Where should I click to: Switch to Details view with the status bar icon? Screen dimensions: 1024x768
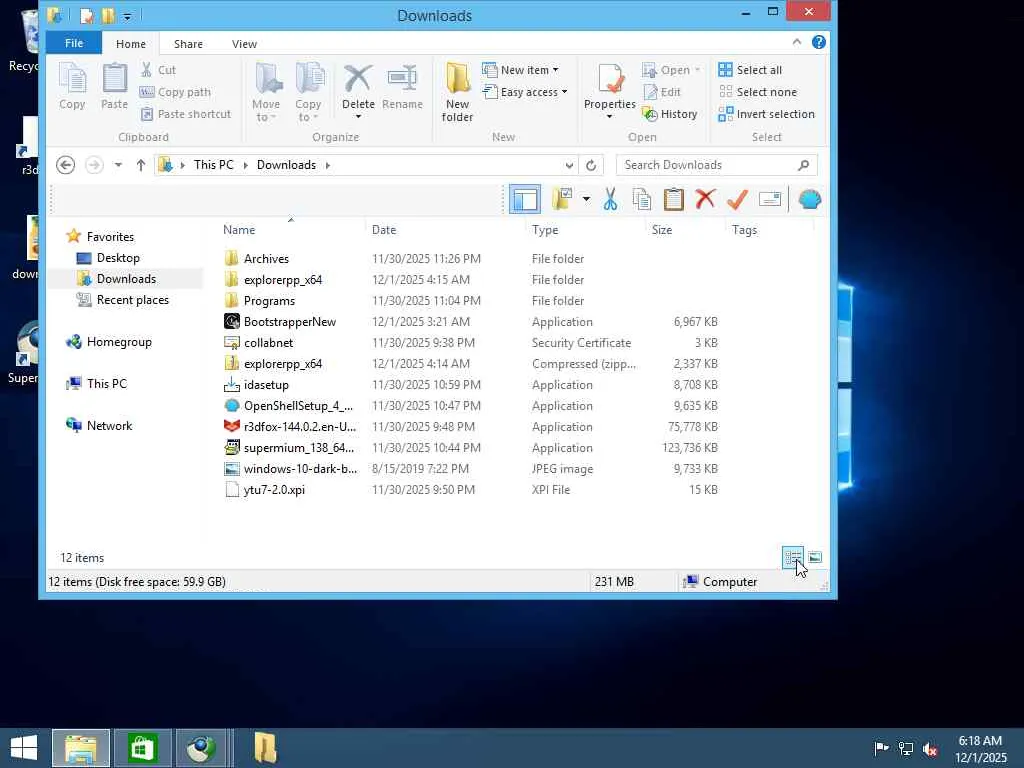click(x=793, y=557)
